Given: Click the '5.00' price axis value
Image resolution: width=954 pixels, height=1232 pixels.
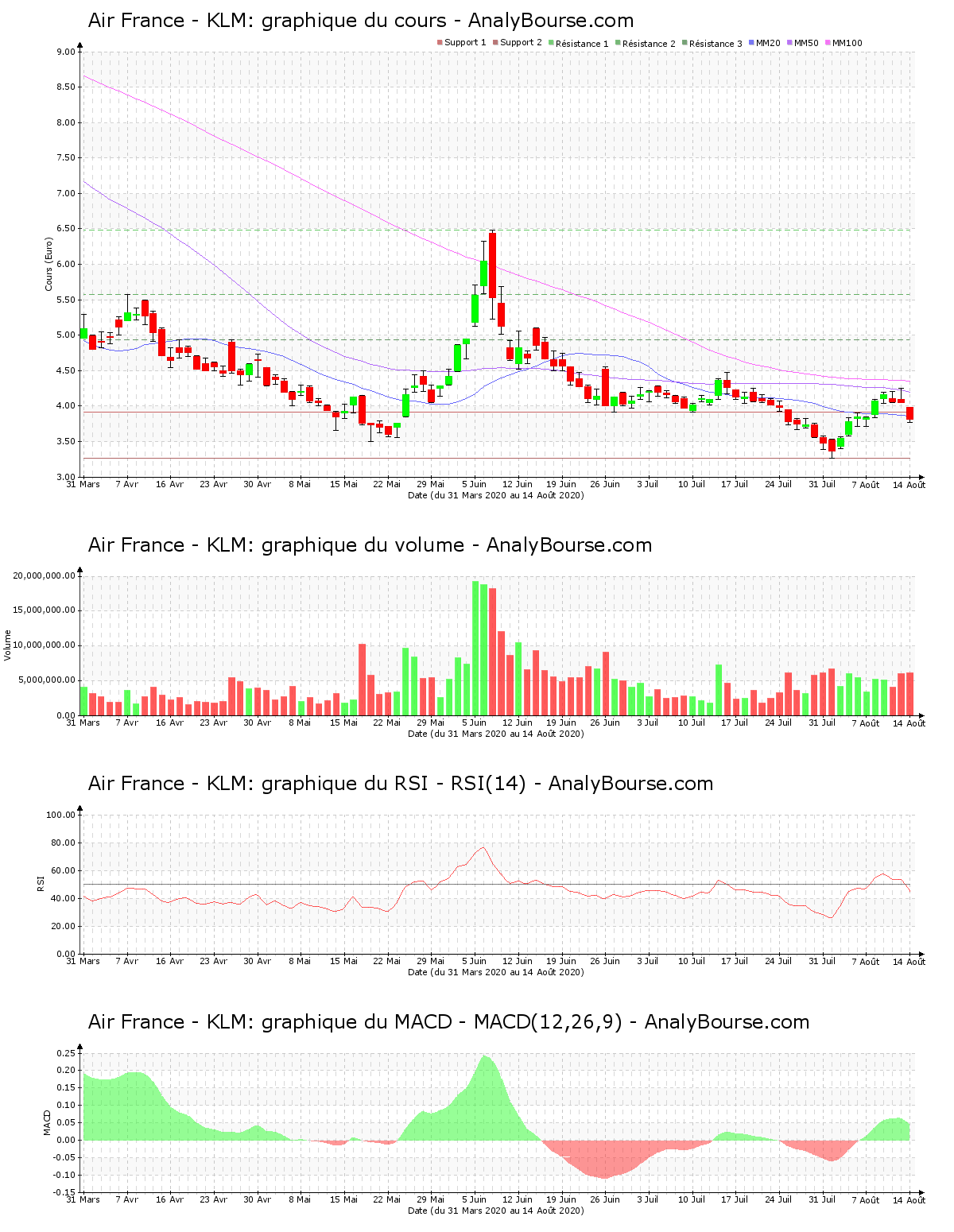Looking at the screenshot, I should click(65, 335).
